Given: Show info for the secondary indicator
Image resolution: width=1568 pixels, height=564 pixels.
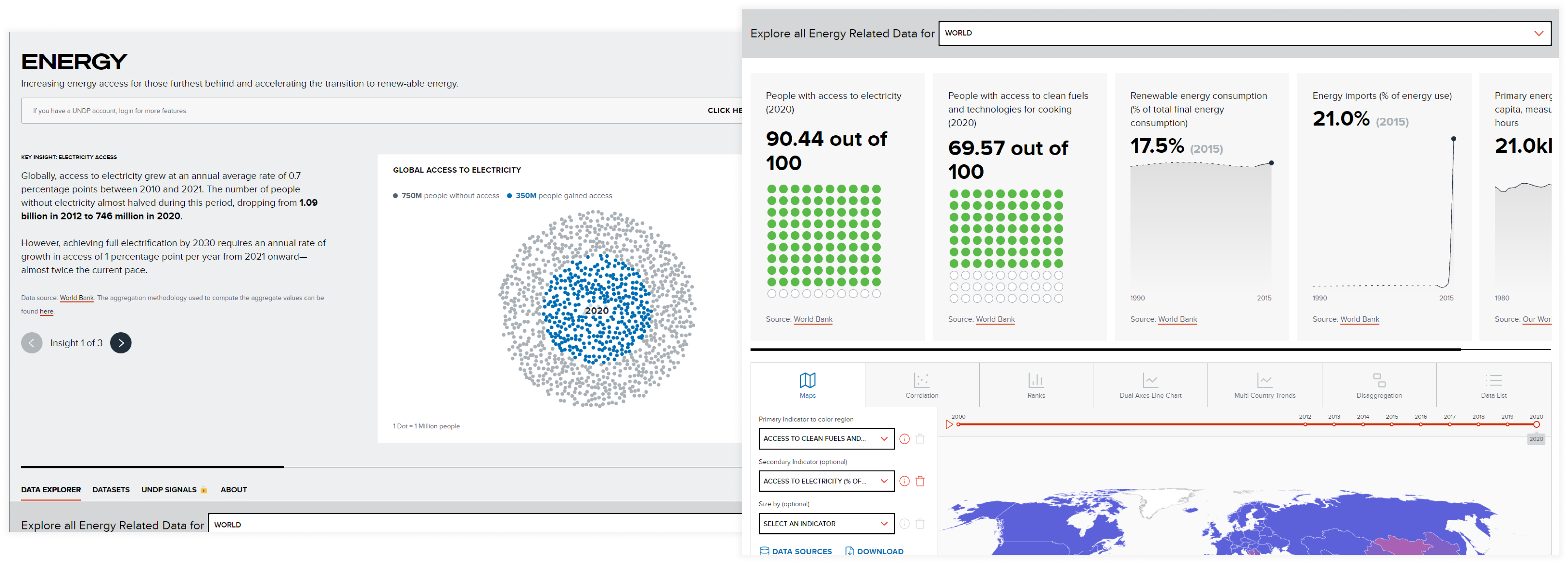Looking at the screenshot, I should click(x=905, y=481).
